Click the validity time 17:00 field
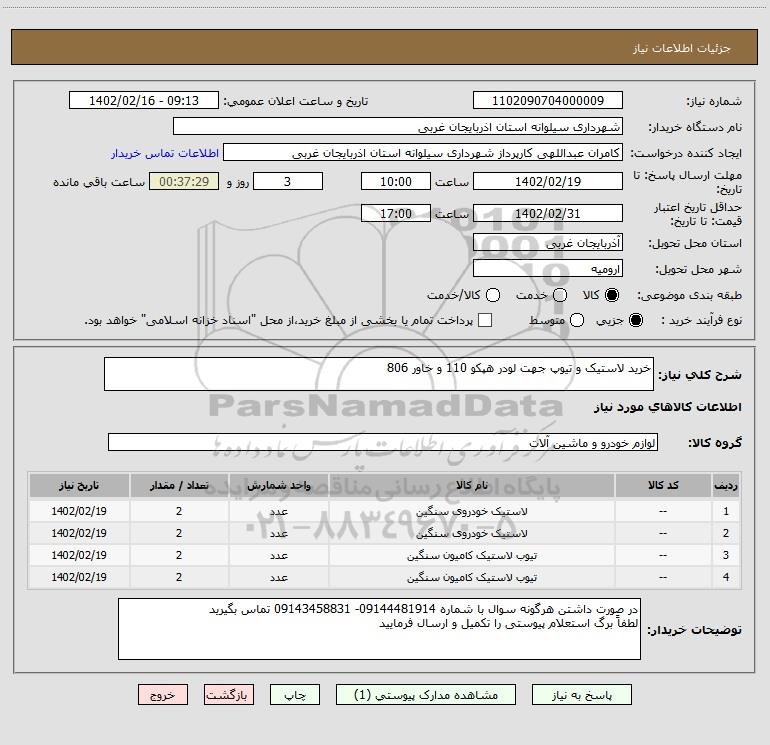The width and height of the screenshot is (770, 745). (x=396, y=213)
